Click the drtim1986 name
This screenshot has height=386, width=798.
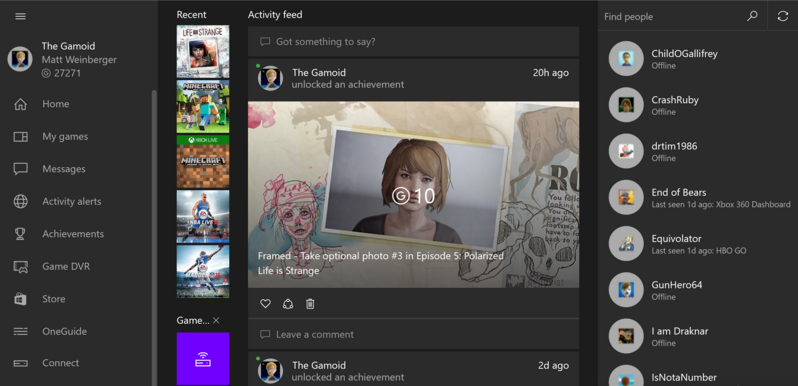click(x=674, y=146)
